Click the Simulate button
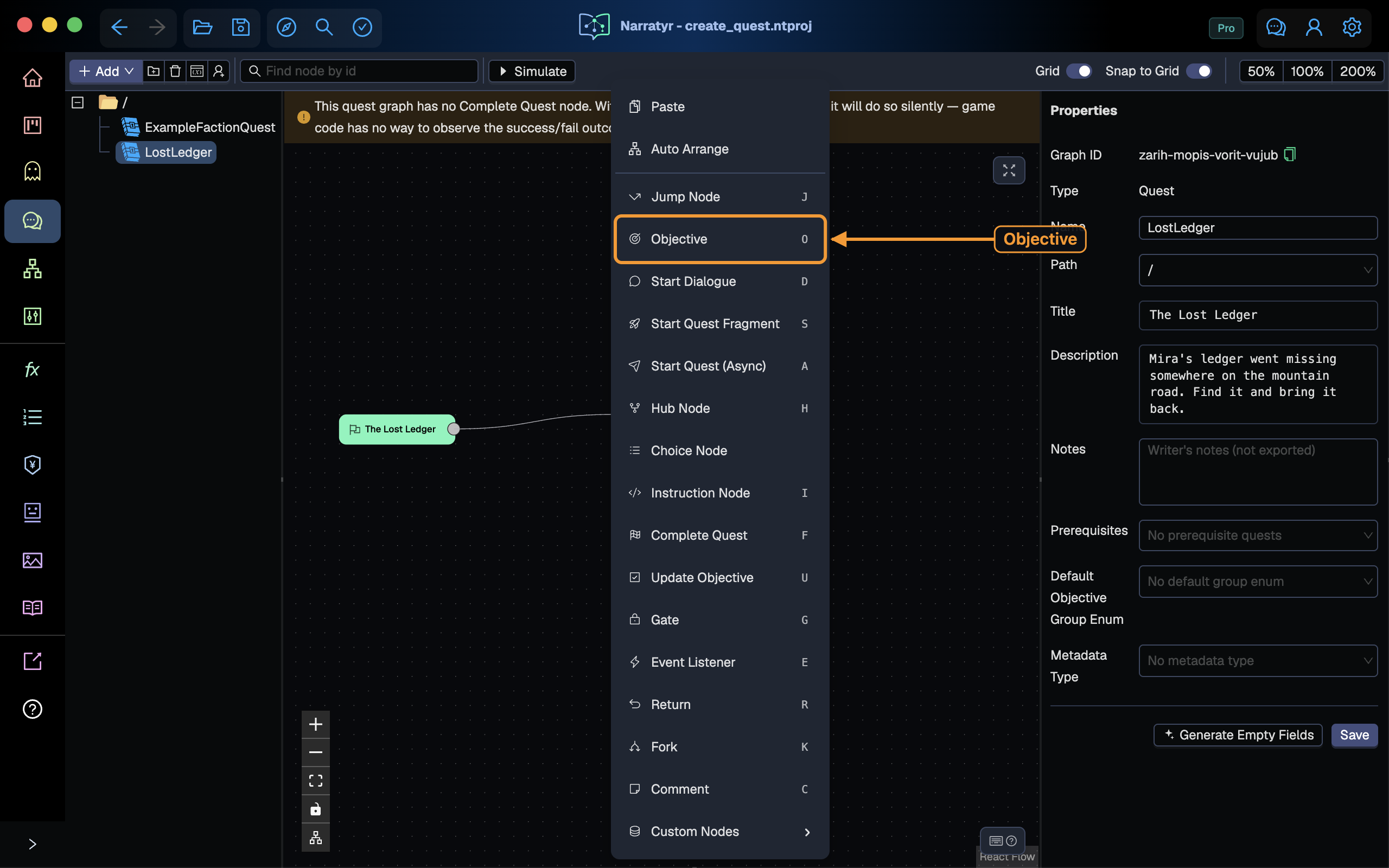1389x868 pixels. pos(532,71)
